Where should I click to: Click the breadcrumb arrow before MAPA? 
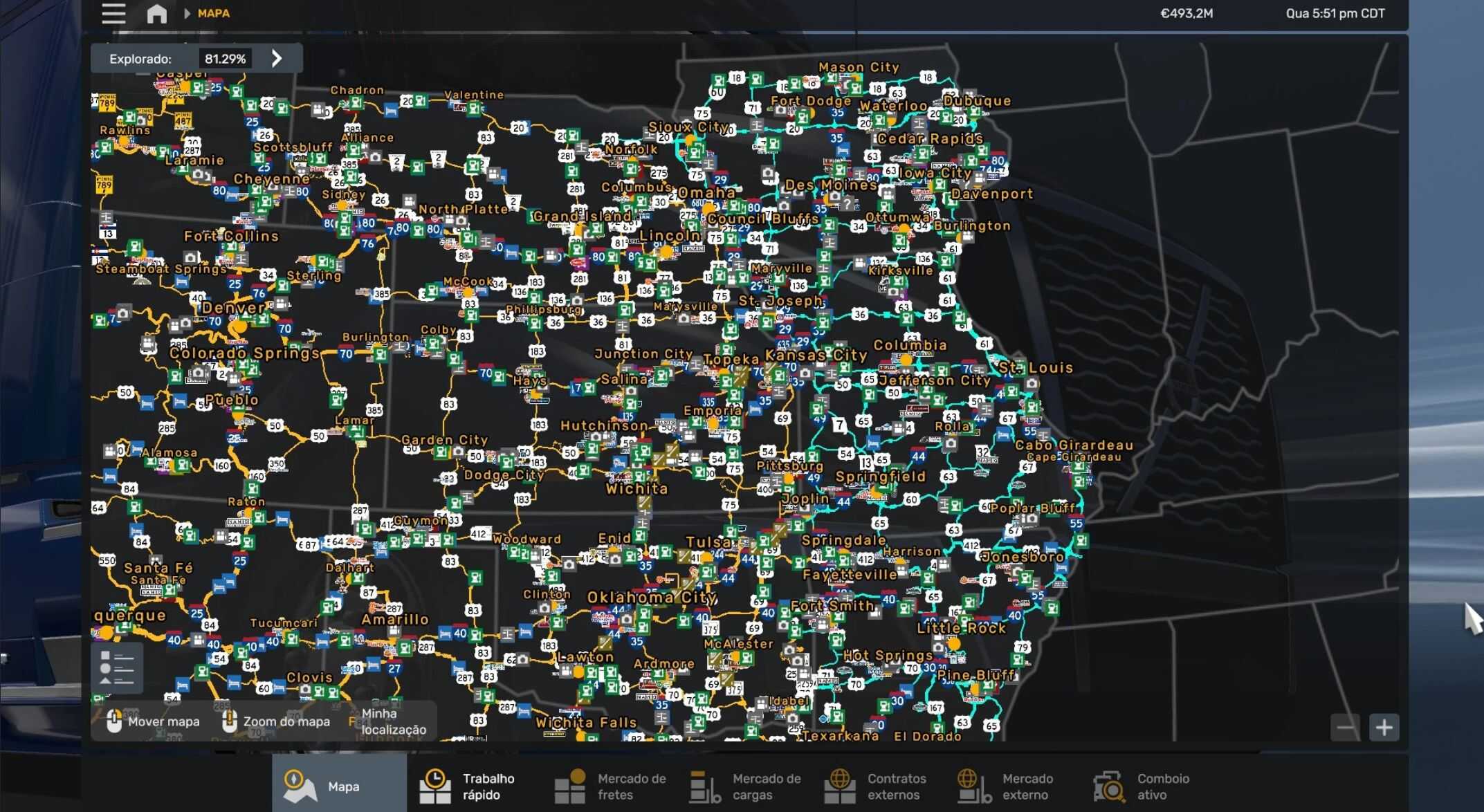click(x=187, y=13)
